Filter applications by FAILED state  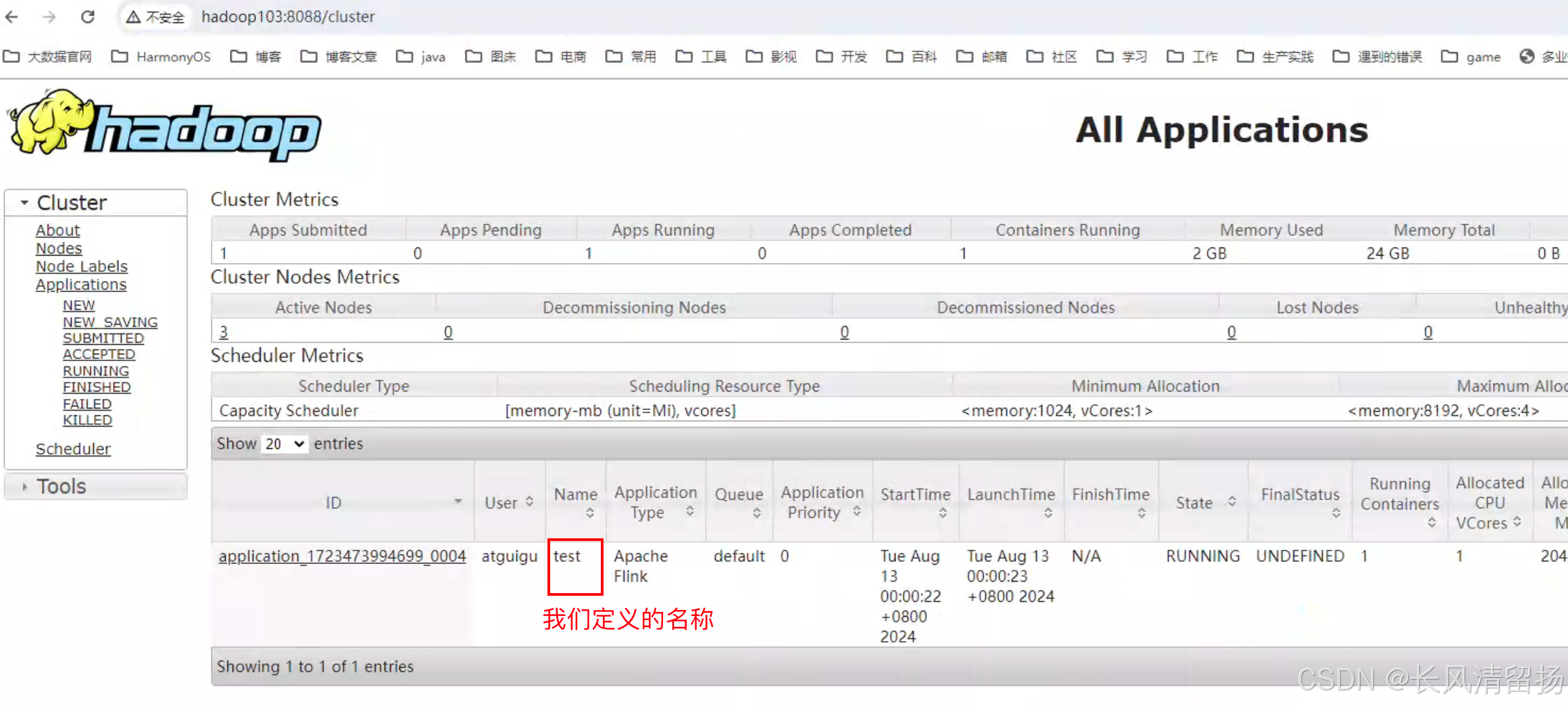[87, 404]
